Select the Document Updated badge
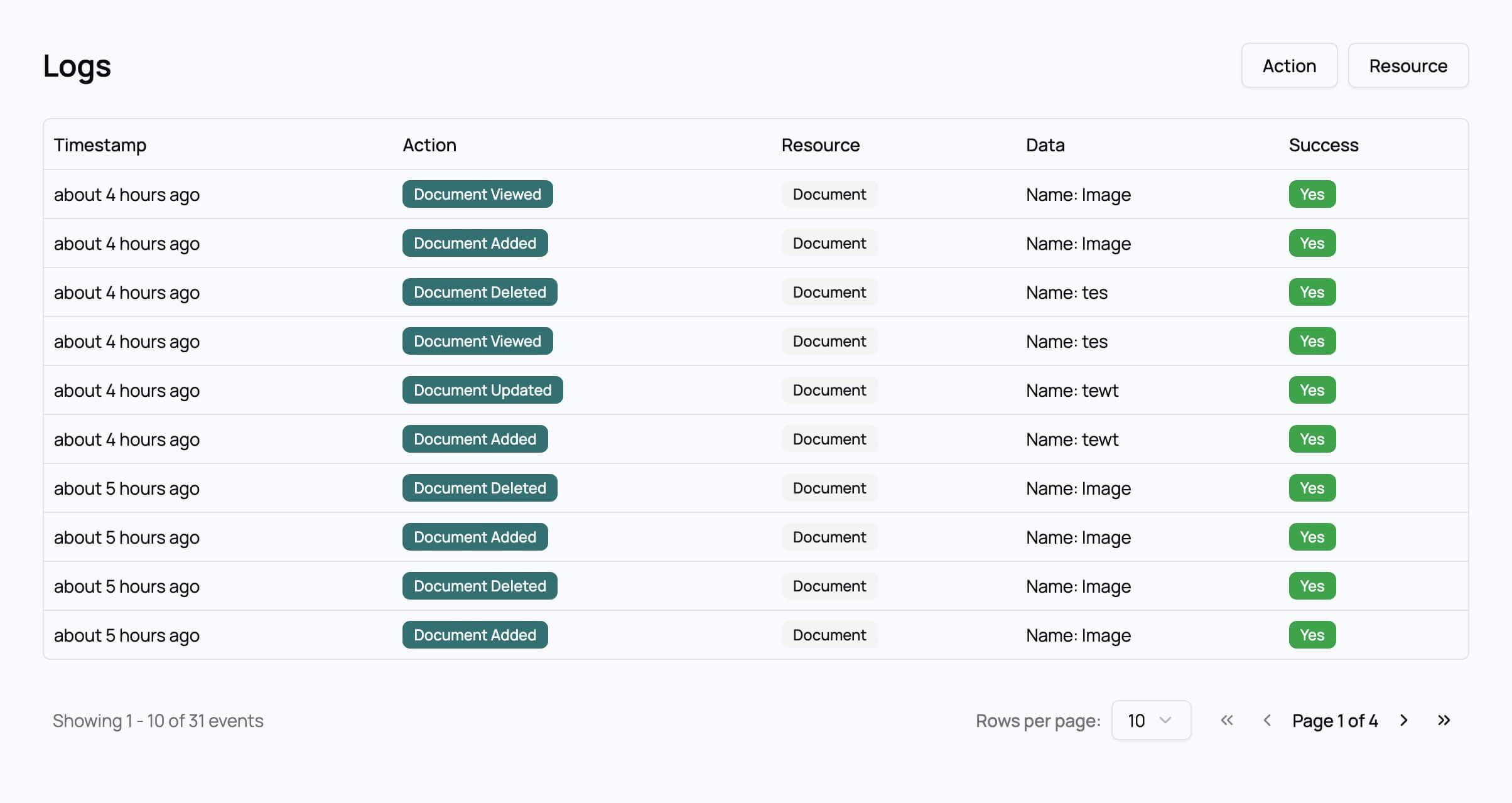Screen dimensions: 1512x803 click(482, 390)
